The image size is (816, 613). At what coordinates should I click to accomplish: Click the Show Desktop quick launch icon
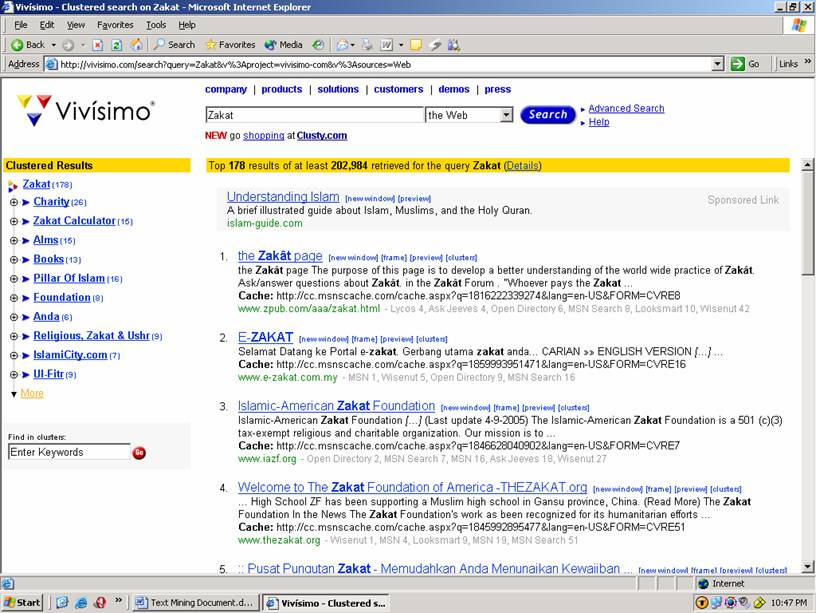coord(62,603)
